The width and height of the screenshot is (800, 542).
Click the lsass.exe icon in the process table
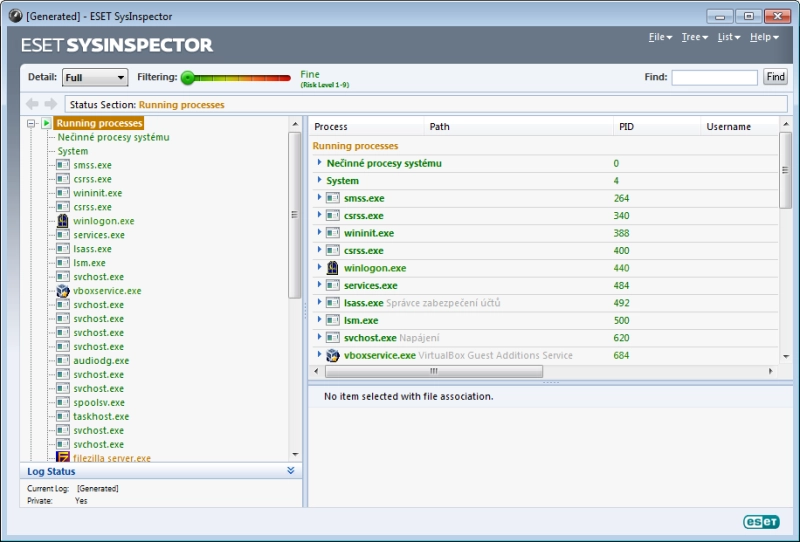point(333,303)
